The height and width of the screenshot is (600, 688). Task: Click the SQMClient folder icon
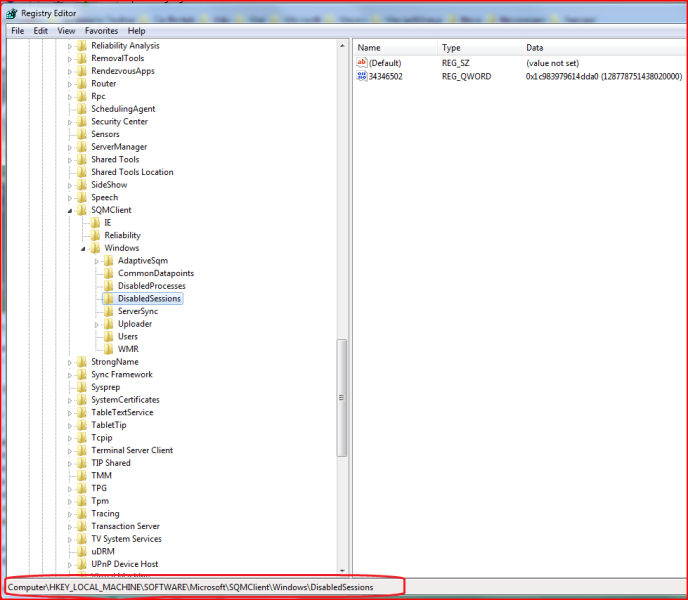[82, 210]
